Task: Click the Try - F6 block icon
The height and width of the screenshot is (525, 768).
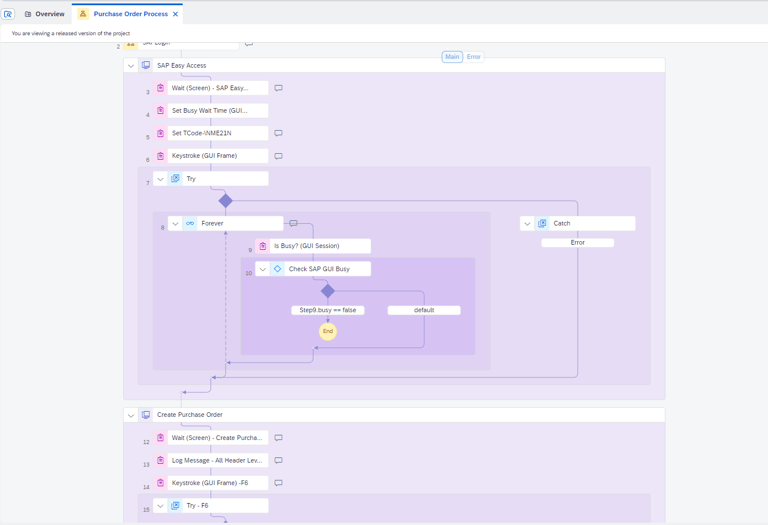Action: [175, 506]
